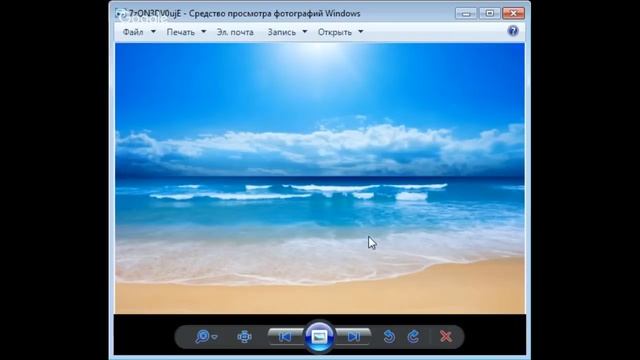This screenshot has width=640, height=360.
Task: Click the Эл. почта menu item
Action: pos(235,32)
